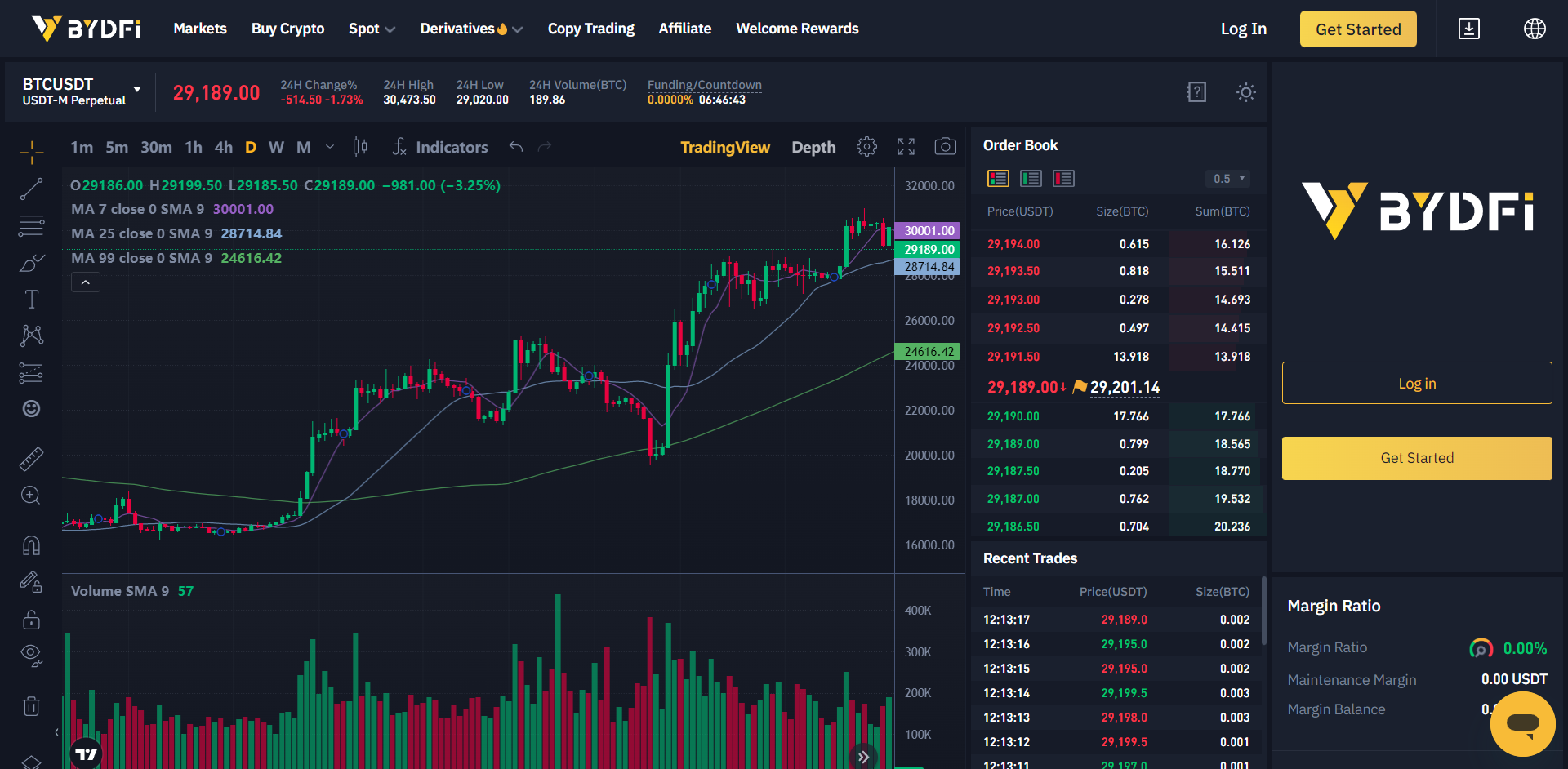Screen dimensions: 1568x769
Task: Switch to the TradingView chart tab
Action: pyautogui.click(x=725, y=147)
